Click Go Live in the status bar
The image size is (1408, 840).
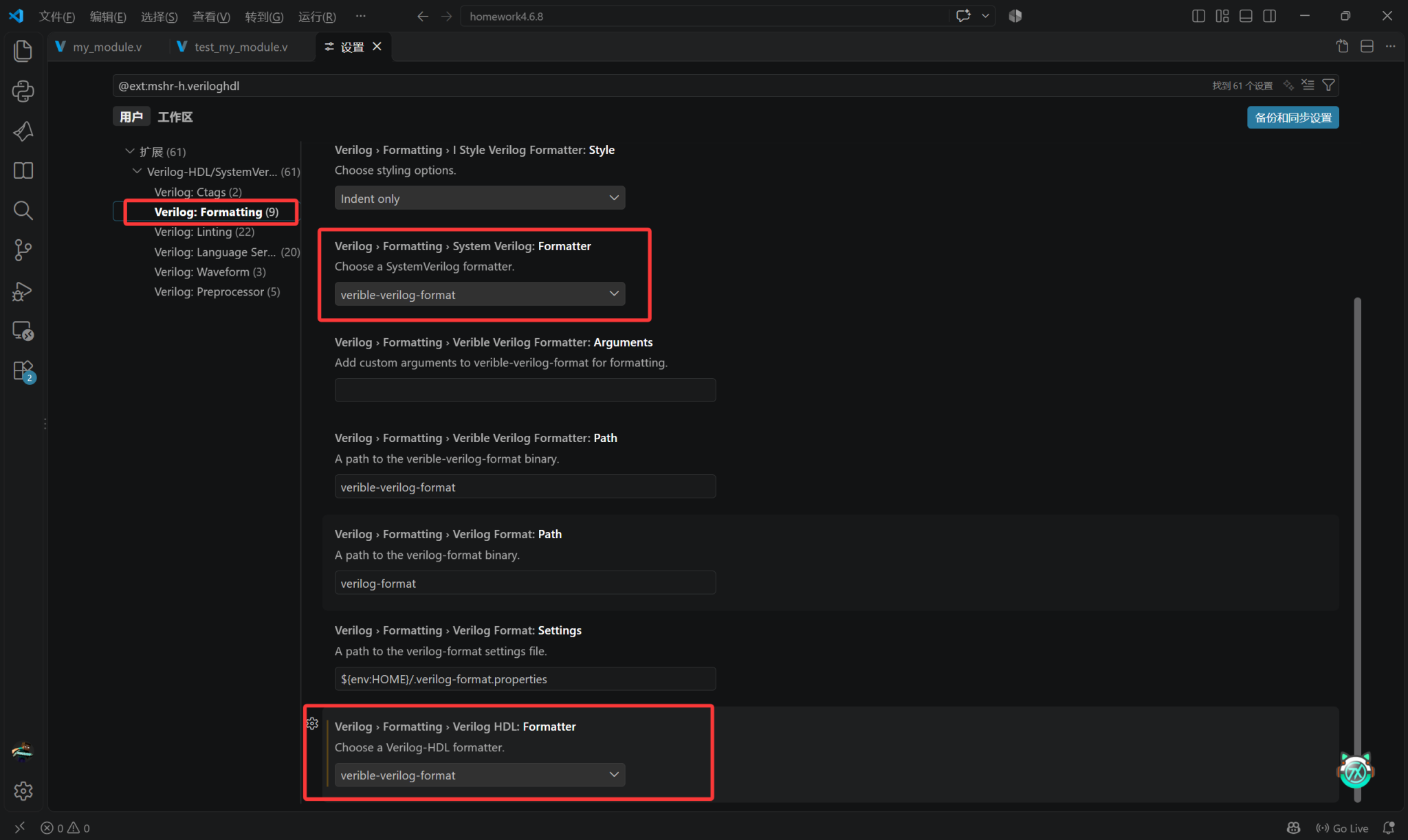[1342, 828]
